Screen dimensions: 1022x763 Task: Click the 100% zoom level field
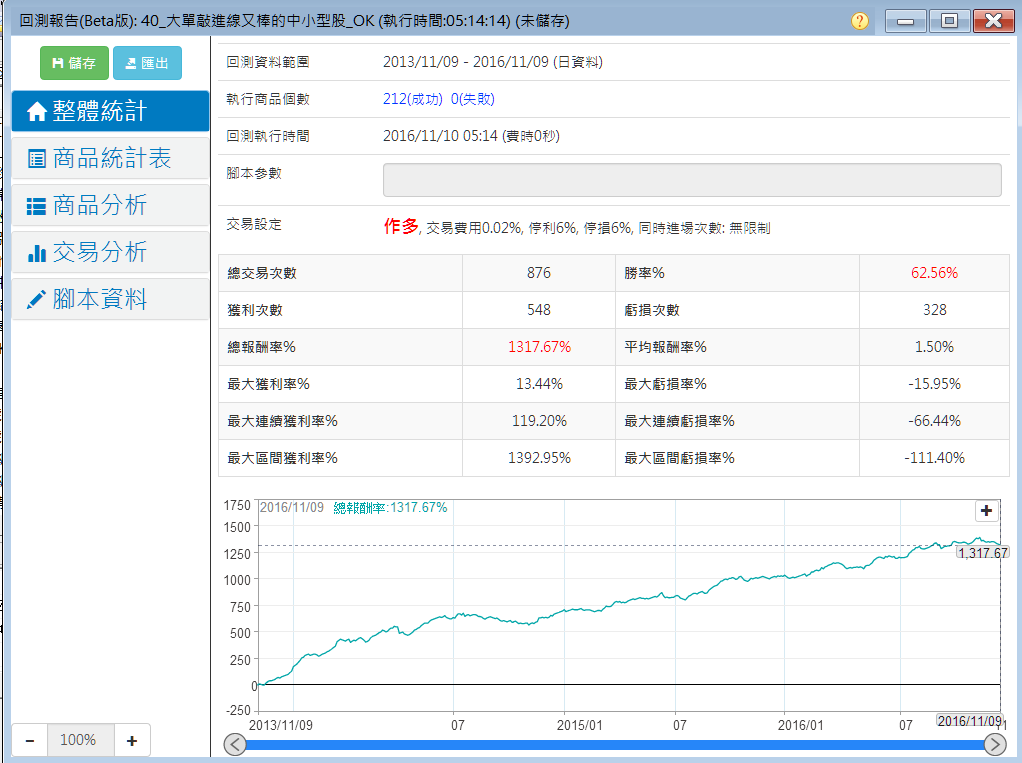78,740
